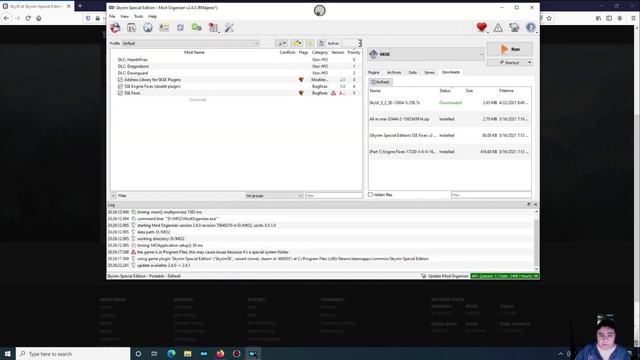
Task: Toggle SSE Engine Fixes mod checkbox
Action: point(120,86)
